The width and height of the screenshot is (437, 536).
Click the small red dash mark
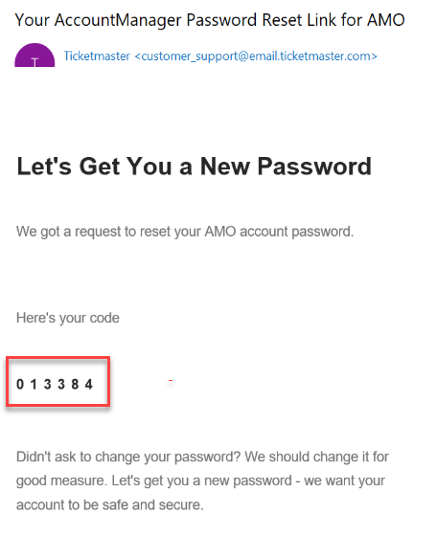coord(170,380)
